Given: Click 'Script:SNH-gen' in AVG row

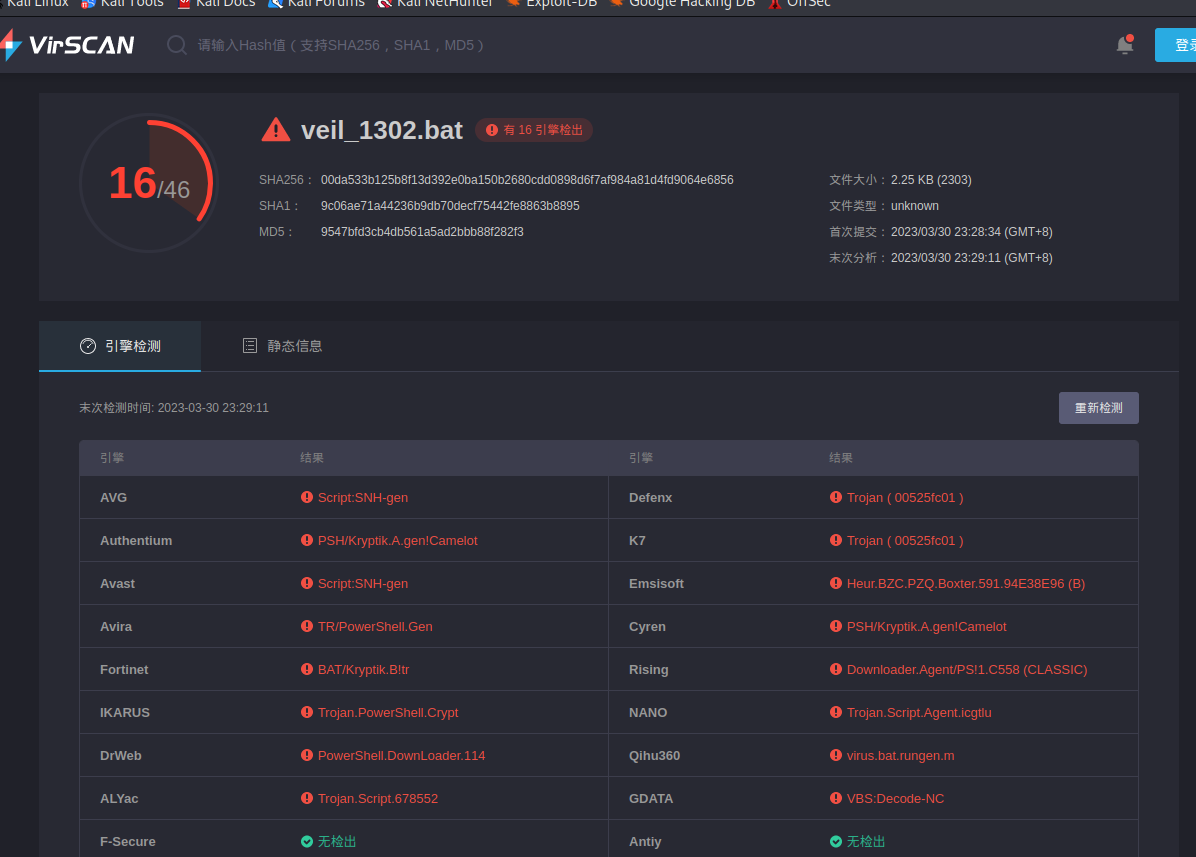Looking at the screenshot, I should click(362, 497).
